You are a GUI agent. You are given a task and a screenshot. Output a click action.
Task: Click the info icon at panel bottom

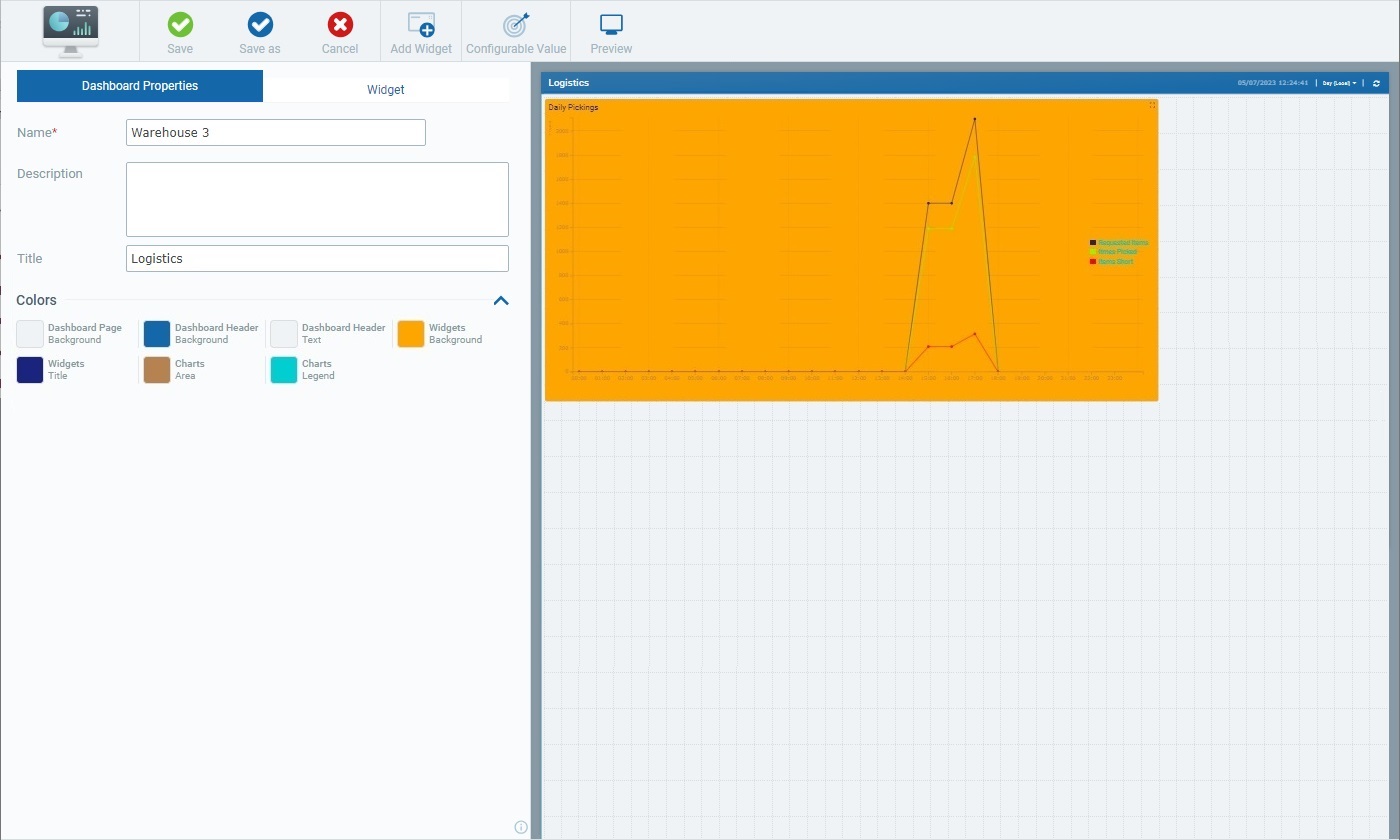(x=521, y=827)
